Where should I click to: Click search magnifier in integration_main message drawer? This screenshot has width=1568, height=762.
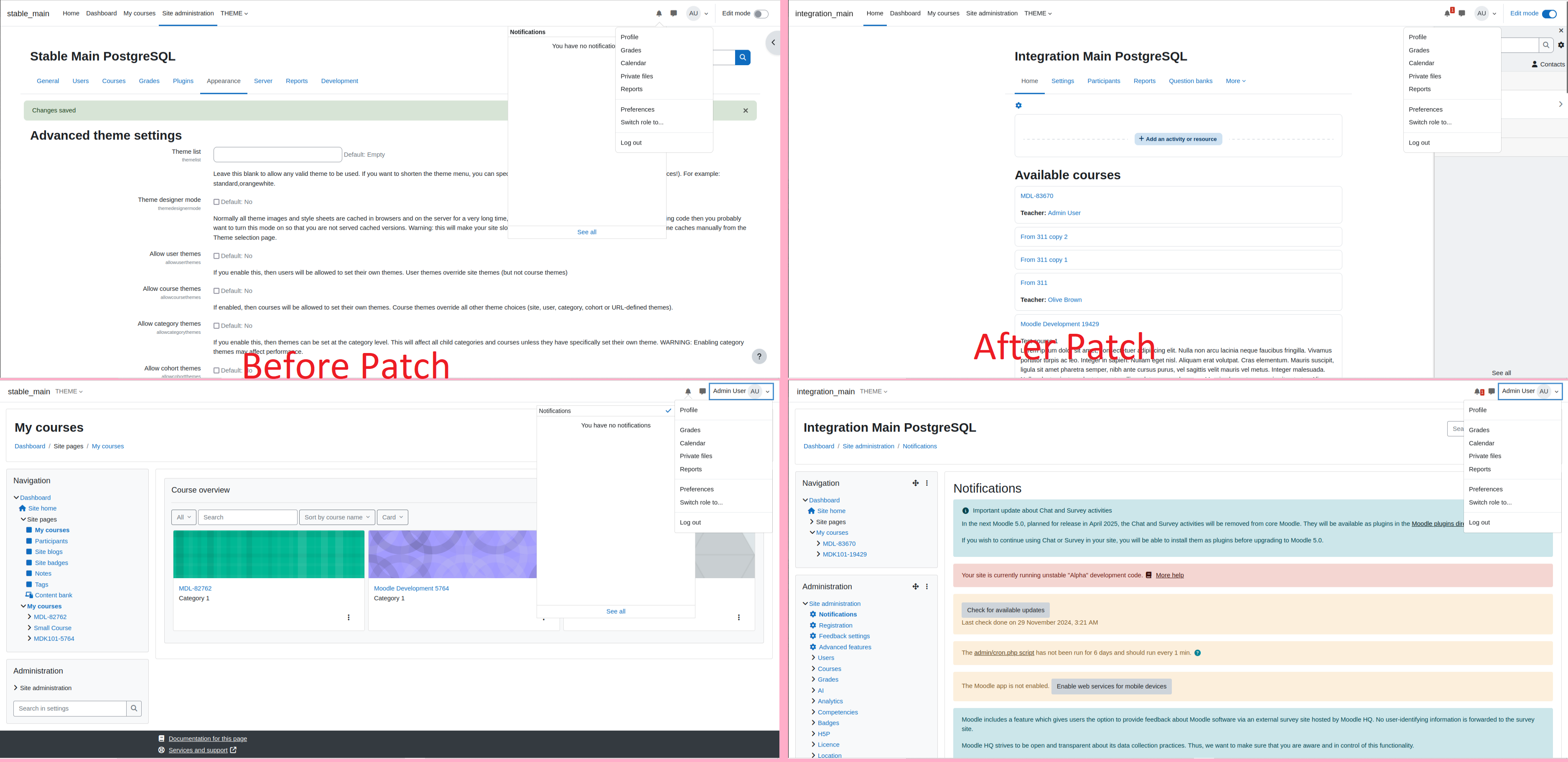point(1546,45)
